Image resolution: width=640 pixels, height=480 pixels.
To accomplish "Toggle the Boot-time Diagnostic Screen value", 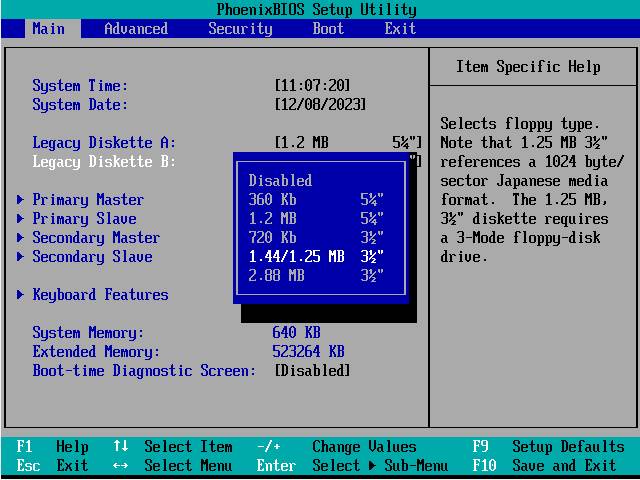I will click(312, 371).
